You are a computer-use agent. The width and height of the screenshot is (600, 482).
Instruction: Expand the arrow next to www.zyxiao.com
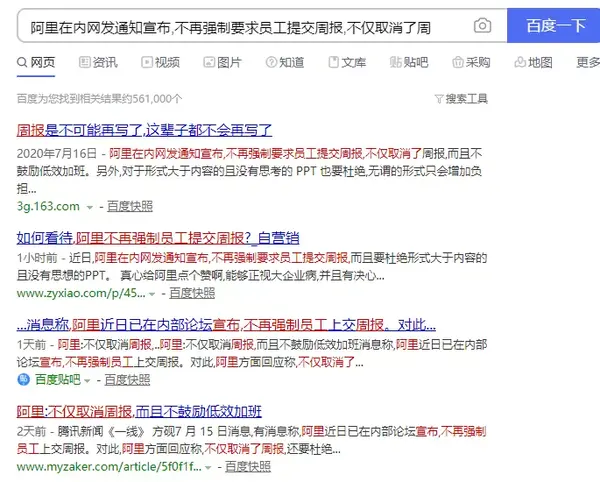point(152,294)
